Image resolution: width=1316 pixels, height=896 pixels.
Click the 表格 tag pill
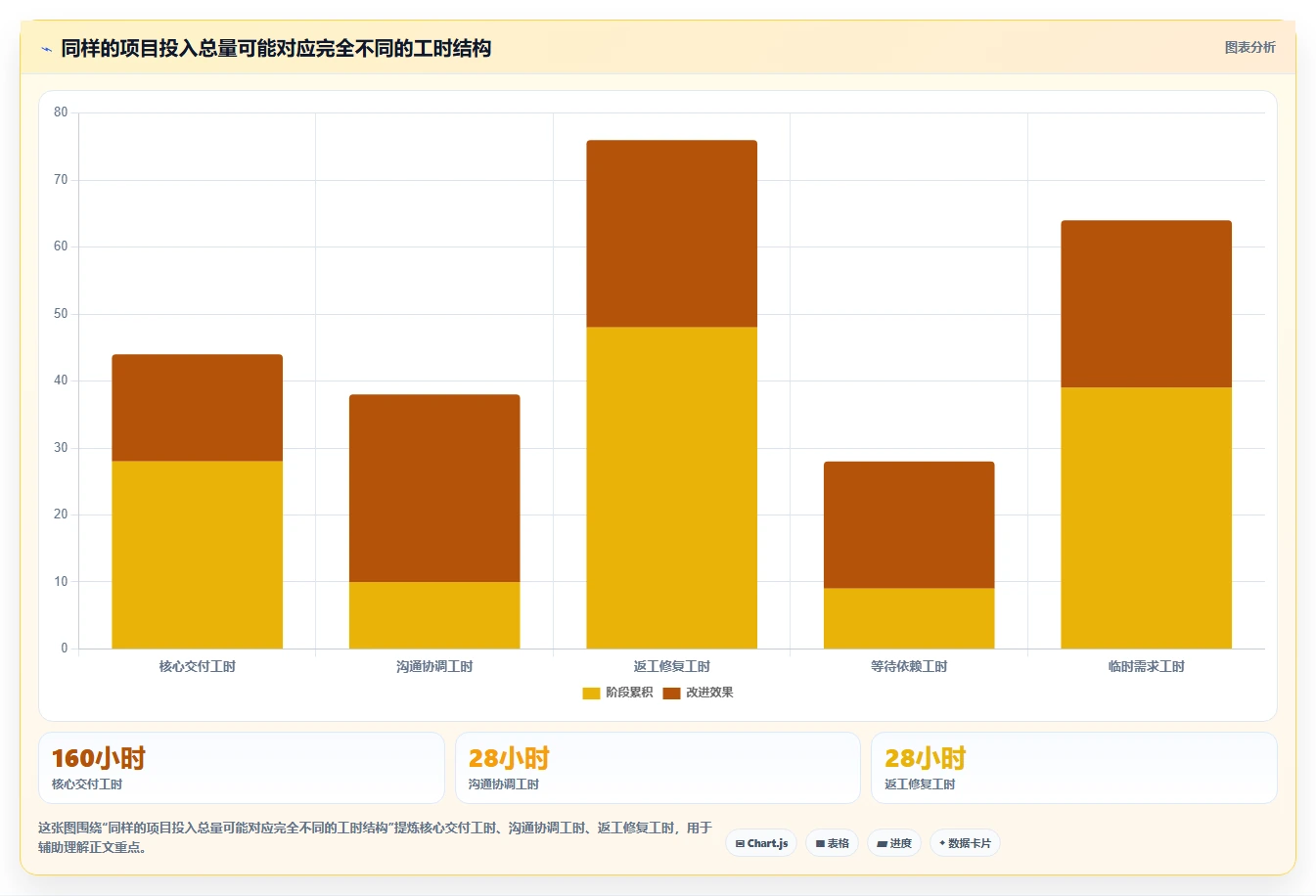point(833,843)
